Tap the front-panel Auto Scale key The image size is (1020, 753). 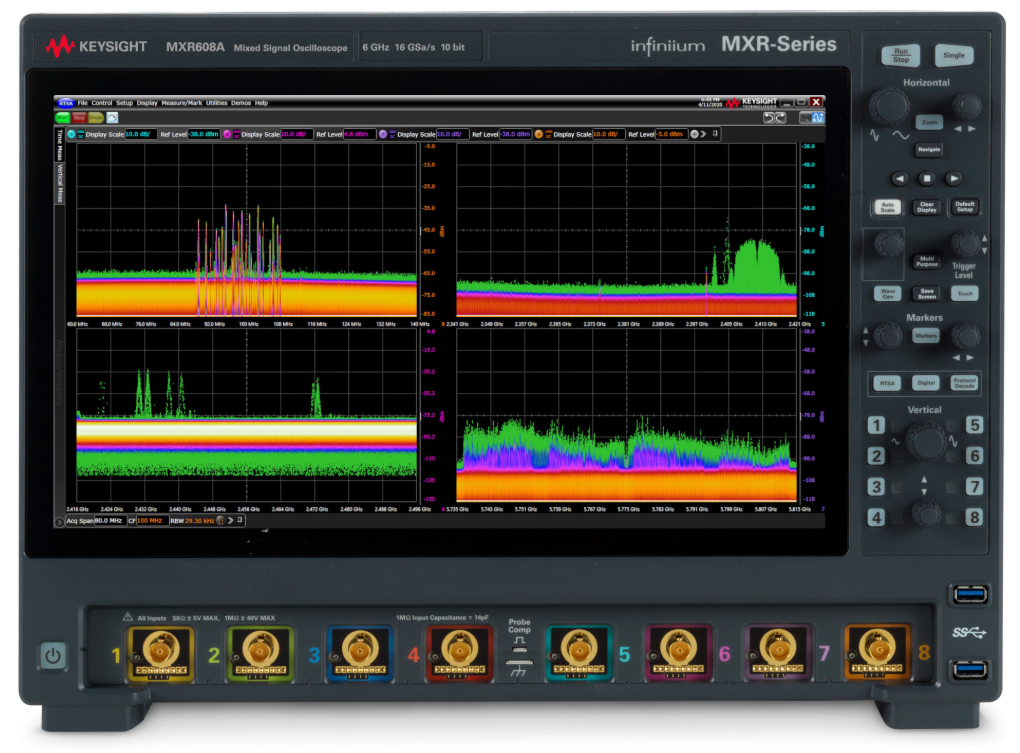pyautogui.click(x=888, y=207)
